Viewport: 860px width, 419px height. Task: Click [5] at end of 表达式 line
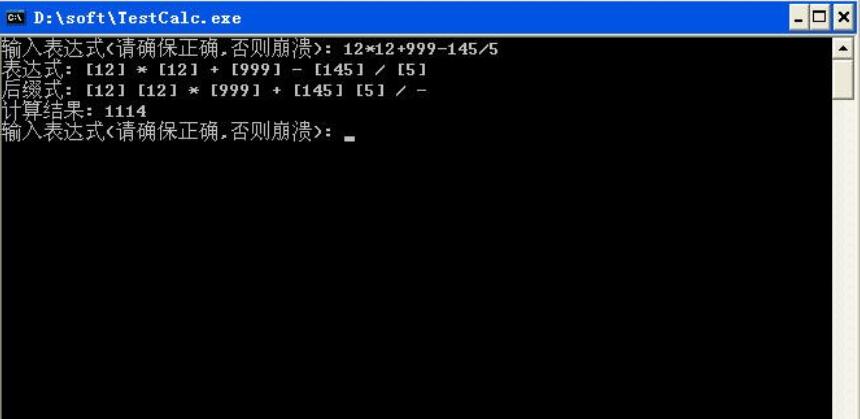click(x=411, y=70)
